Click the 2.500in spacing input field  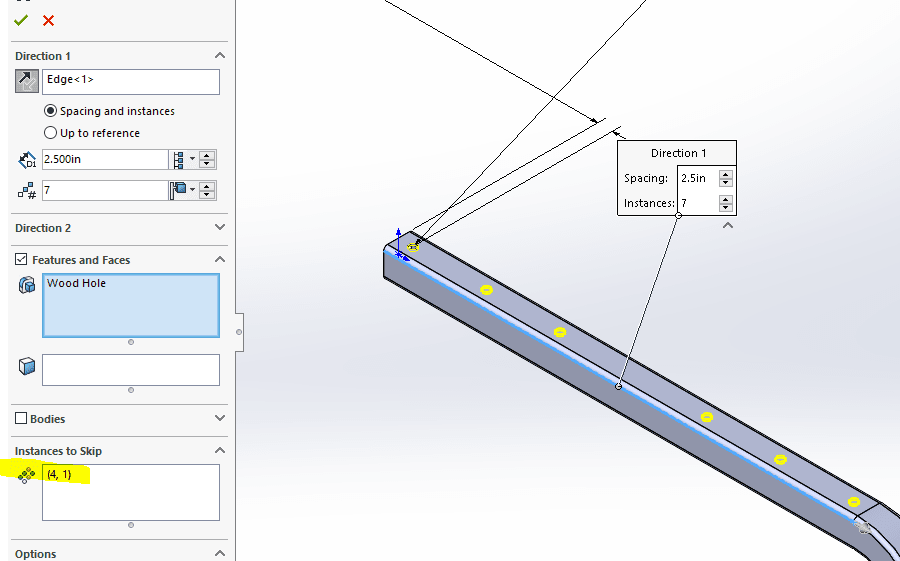coord(105,160)
